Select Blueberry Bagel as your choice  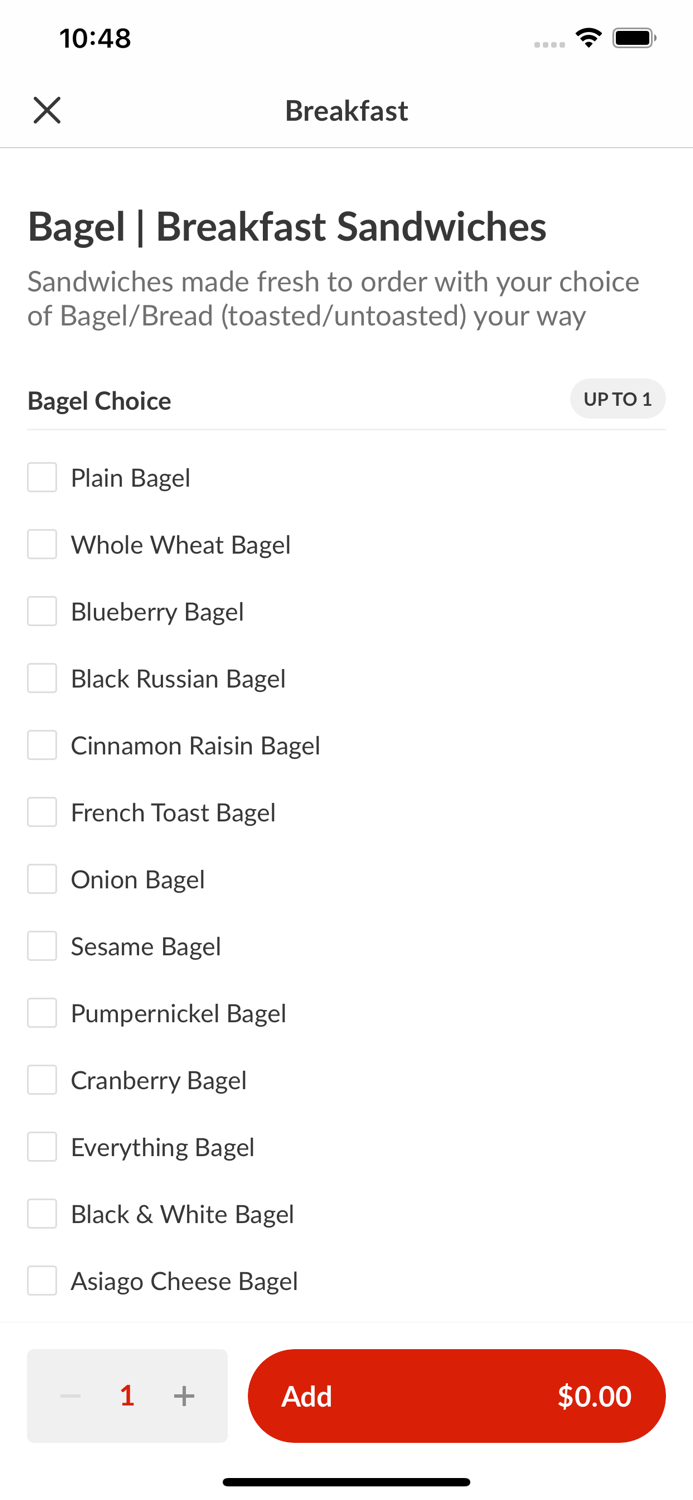(41, 611)
